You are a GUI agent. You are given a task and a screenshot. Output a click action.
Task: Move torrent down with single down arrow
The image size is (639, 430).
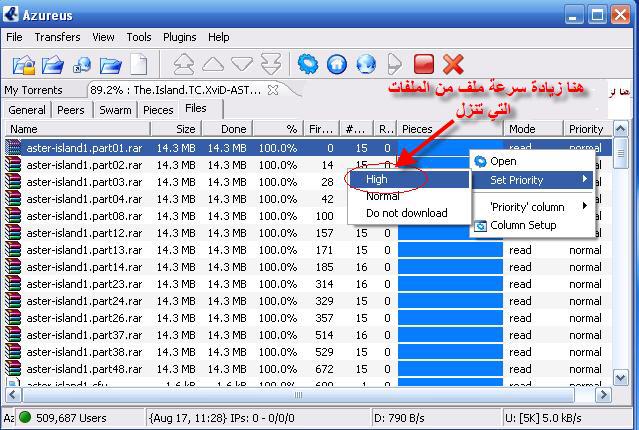(242, 64)
